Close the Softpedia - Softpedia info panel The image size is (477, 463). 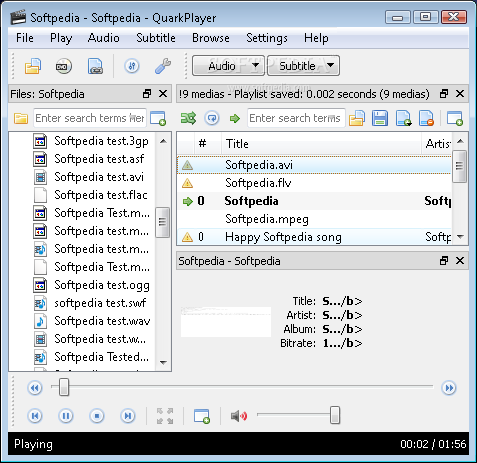pos(460,261)
